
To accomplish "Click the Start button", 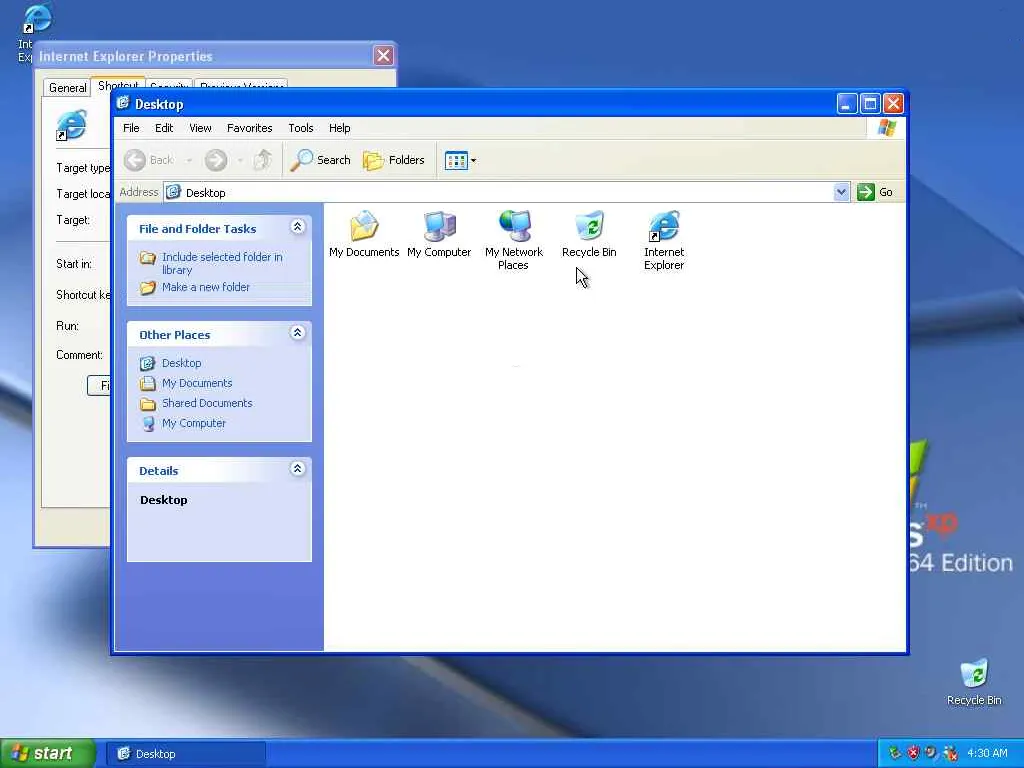I will click(48, 753).
